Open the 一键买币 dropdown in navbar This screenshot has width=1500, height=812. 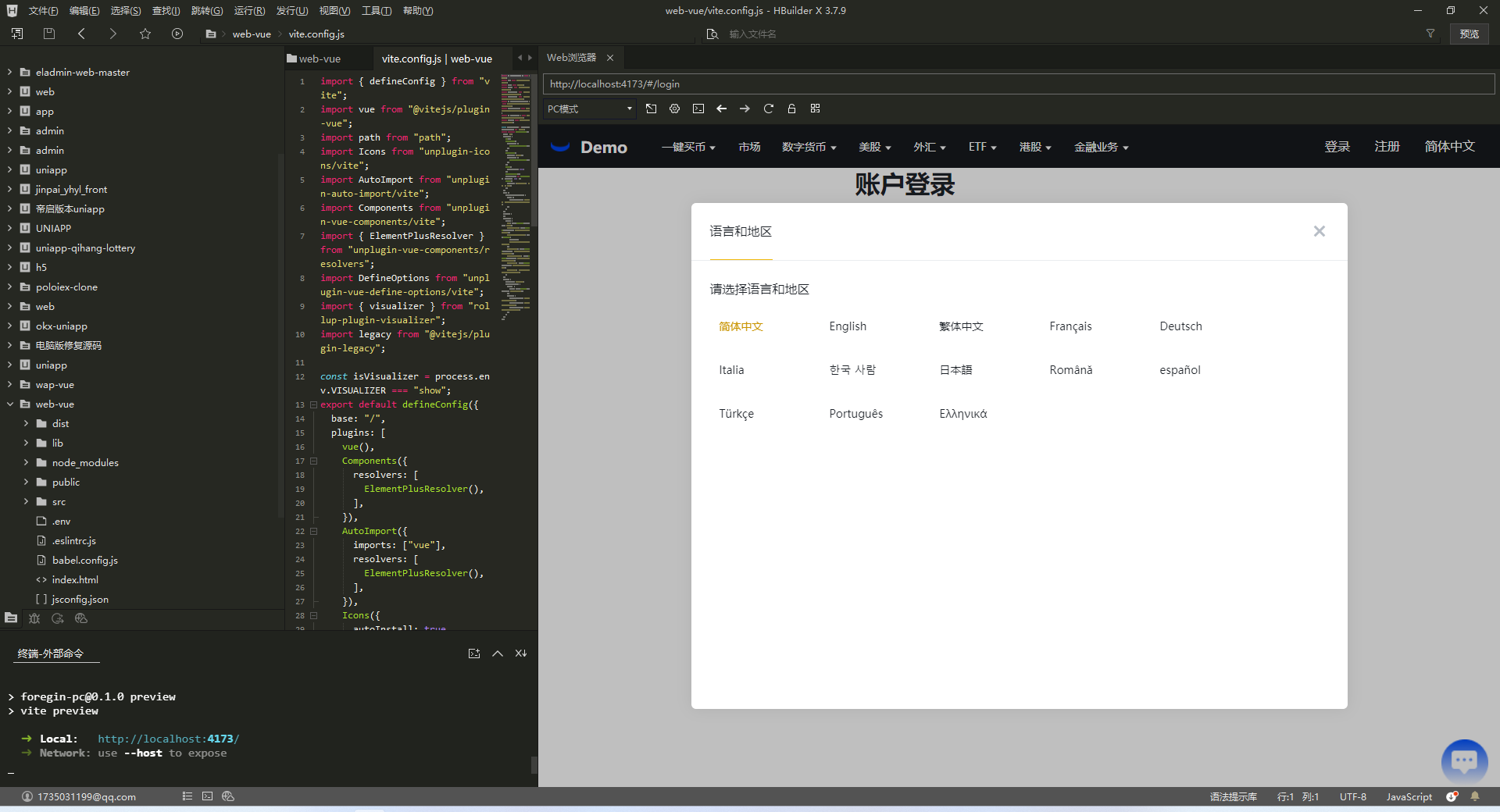pyautogui.click(x=688, y=147)
